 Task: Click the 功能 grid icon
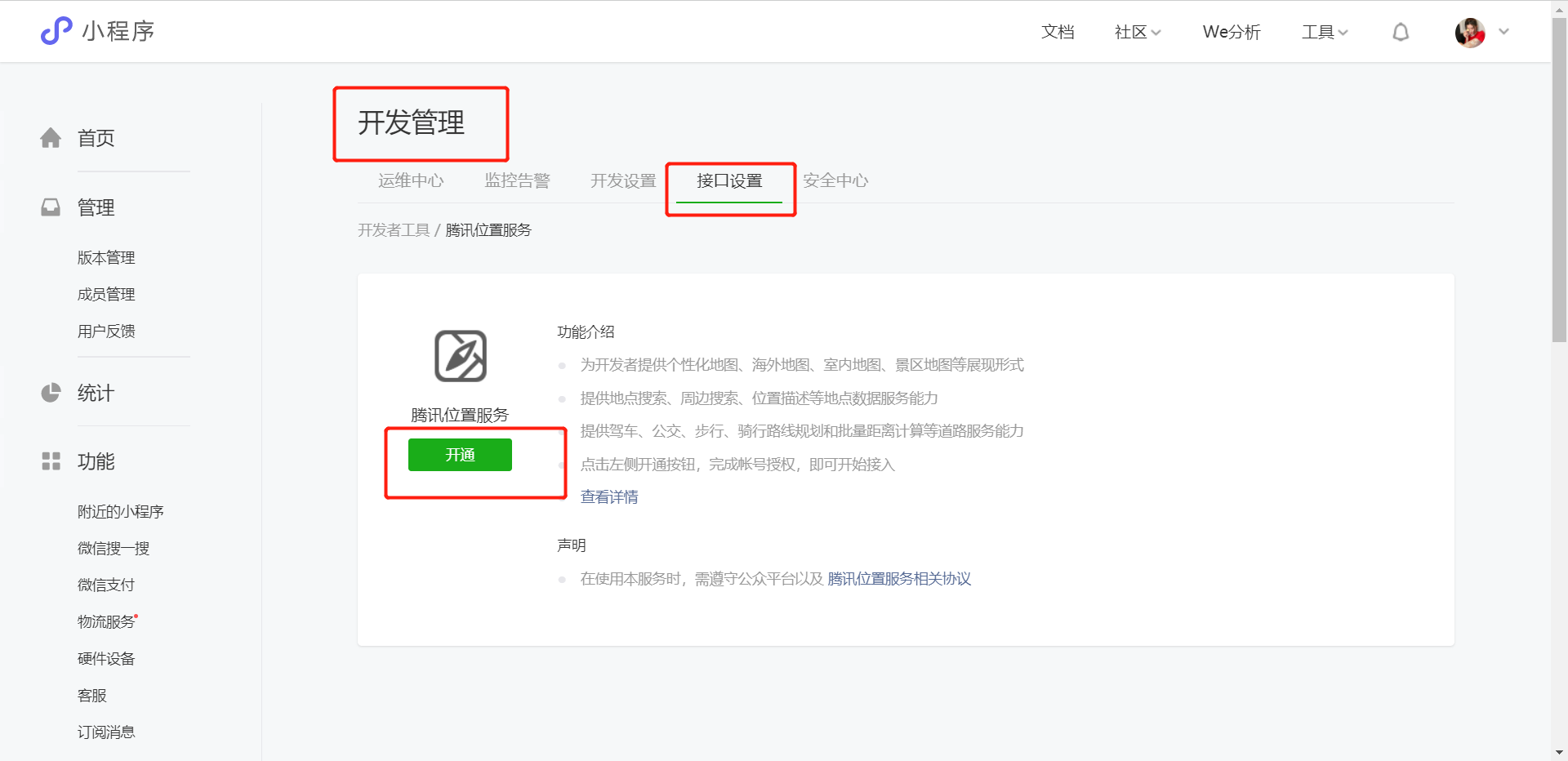[x=51, y=461]
